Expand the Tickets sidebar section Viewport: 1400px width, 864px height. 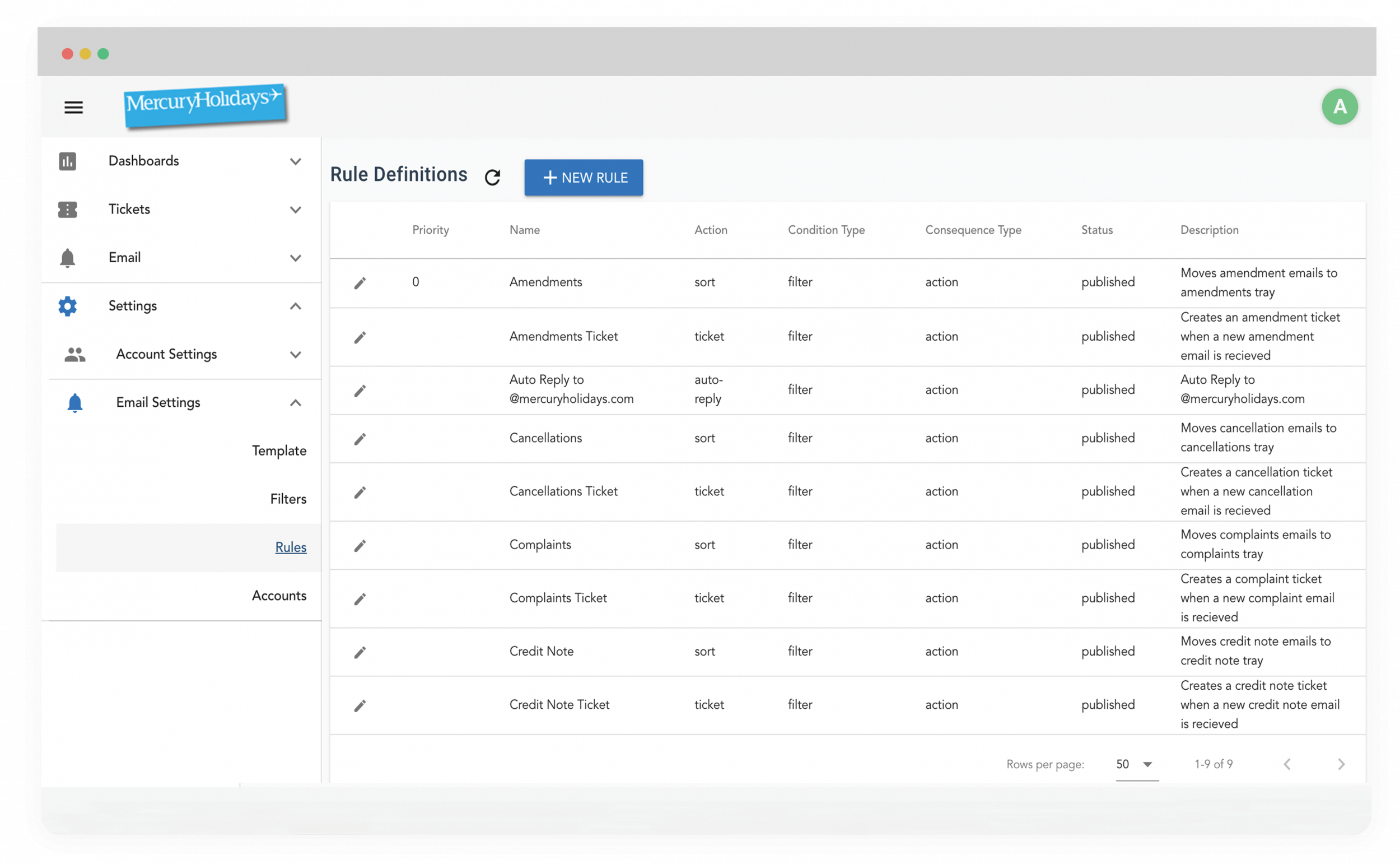295,210
